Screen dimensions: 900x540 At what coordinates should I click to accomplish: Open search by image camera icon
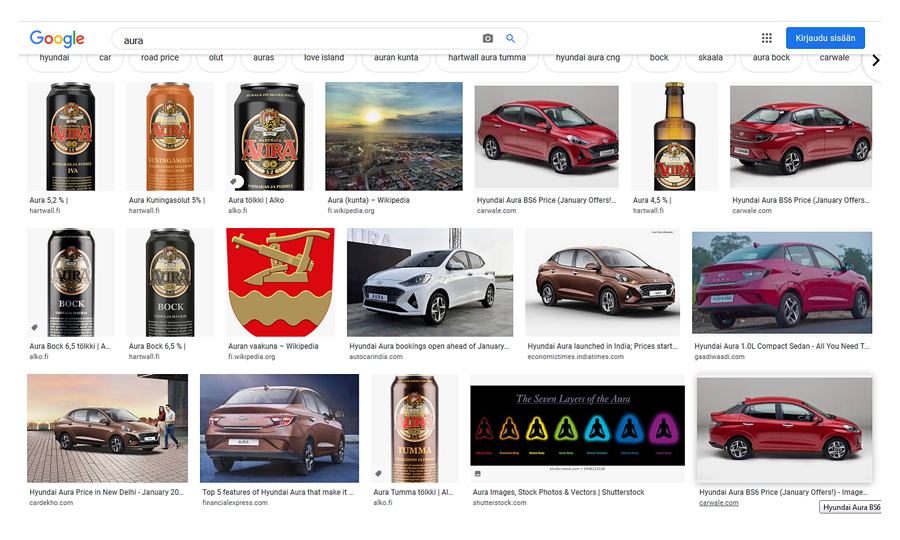[x=487, y=38]
